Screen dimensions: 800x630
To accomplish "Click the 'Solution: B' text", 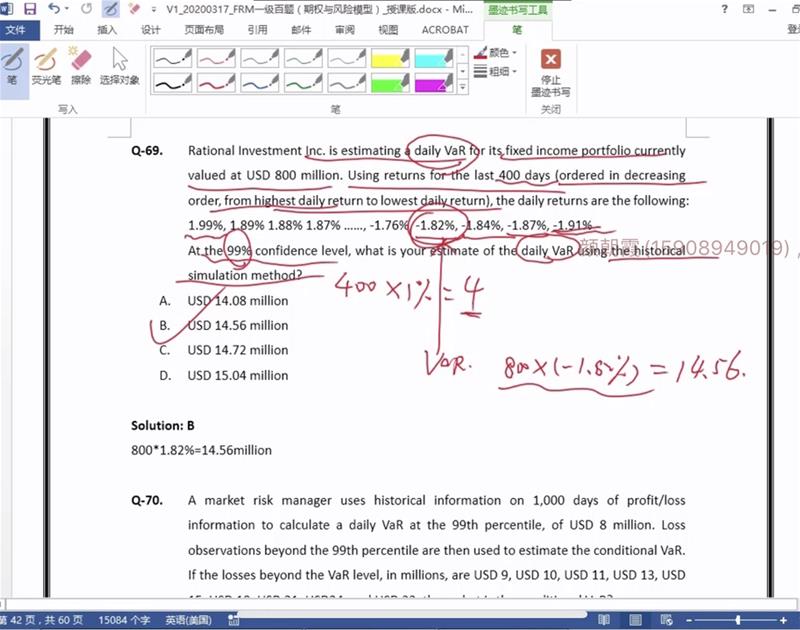I will (x=163, y=425).
